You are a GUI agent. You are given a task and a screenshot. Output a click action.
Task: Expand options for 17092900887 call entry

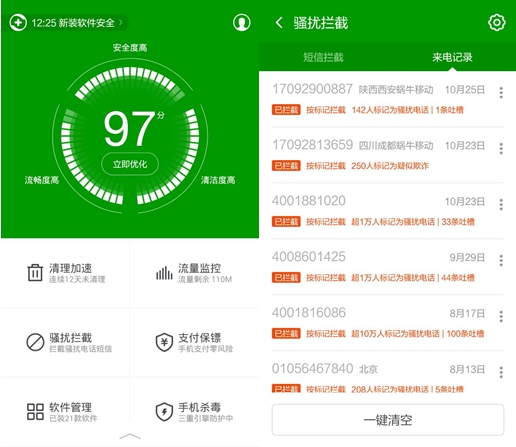501,93
